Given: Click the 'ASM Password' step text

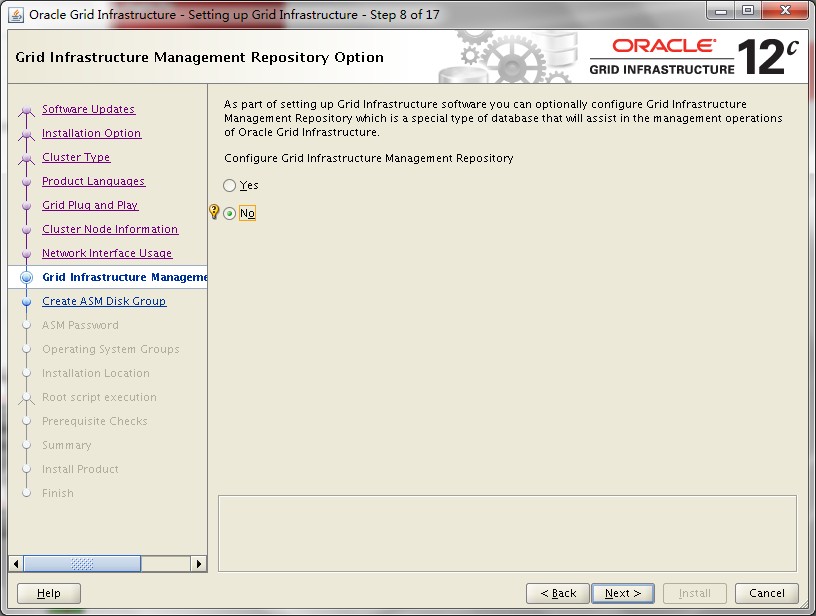Looking at the screenshot, I should click(x=80, y=325).
